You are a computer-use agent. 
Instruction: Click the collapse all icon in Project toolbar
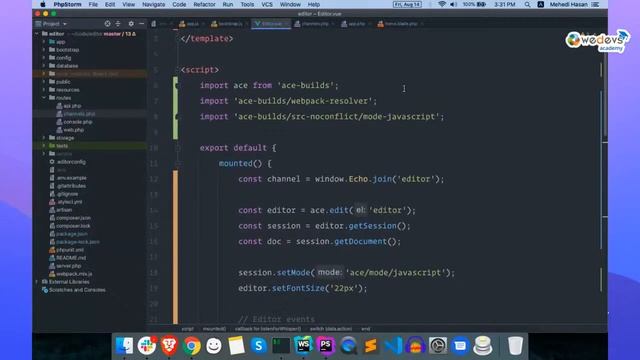pyautogui.click(x=118, y=24)
